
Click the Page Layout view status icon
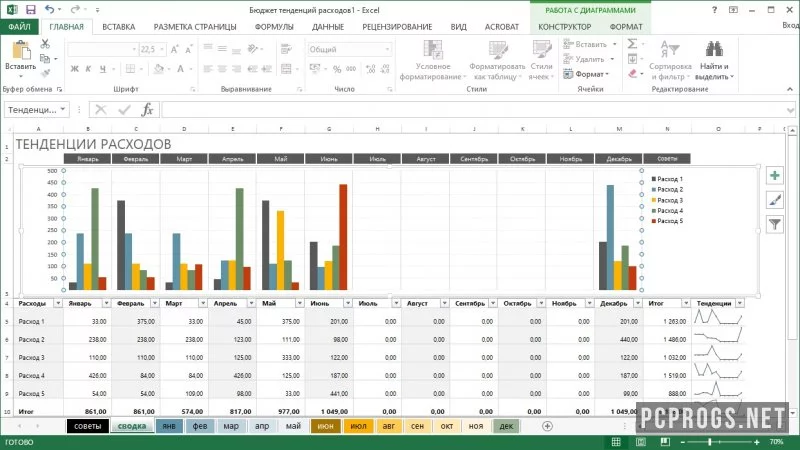click(641, 442)
